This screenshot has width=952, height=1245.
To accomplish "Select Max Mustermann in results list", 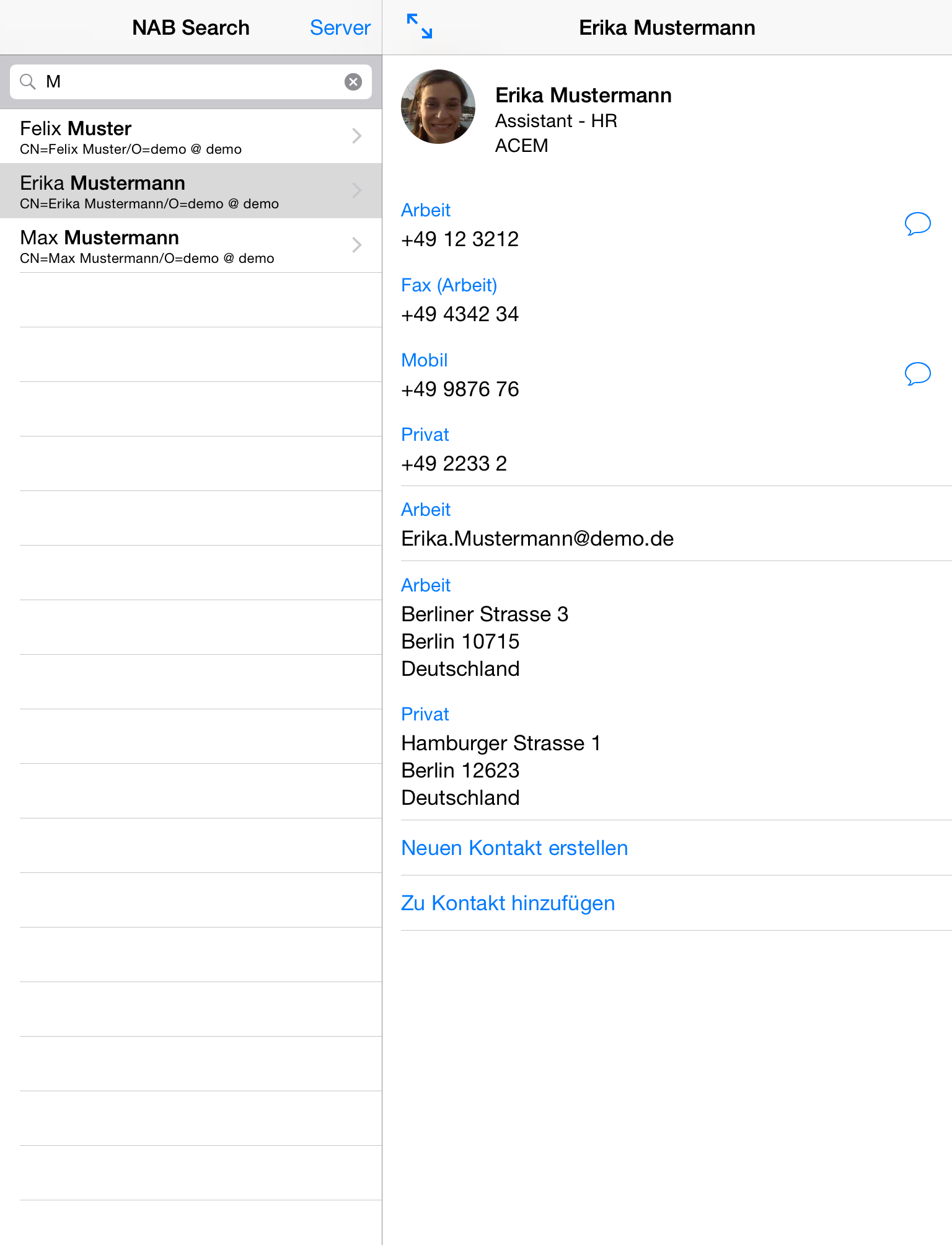I will point(191,246).
